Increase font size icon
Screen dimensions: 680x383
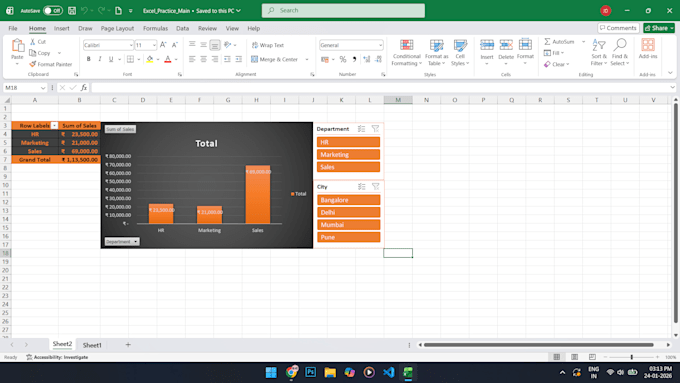click(x=163, y=45)
